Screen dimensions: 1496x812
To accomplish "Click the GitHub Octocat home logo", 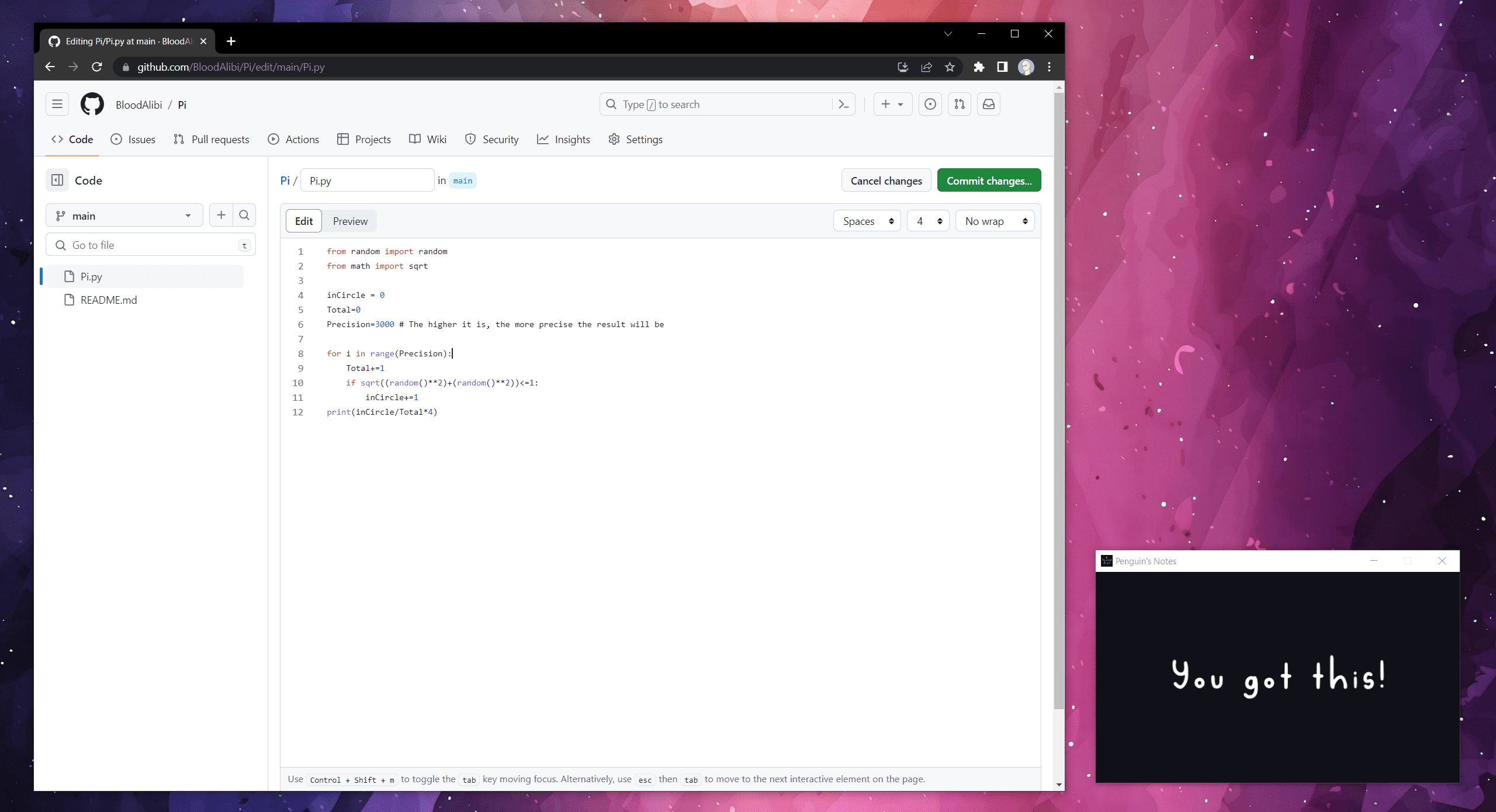I will [92, 104].
